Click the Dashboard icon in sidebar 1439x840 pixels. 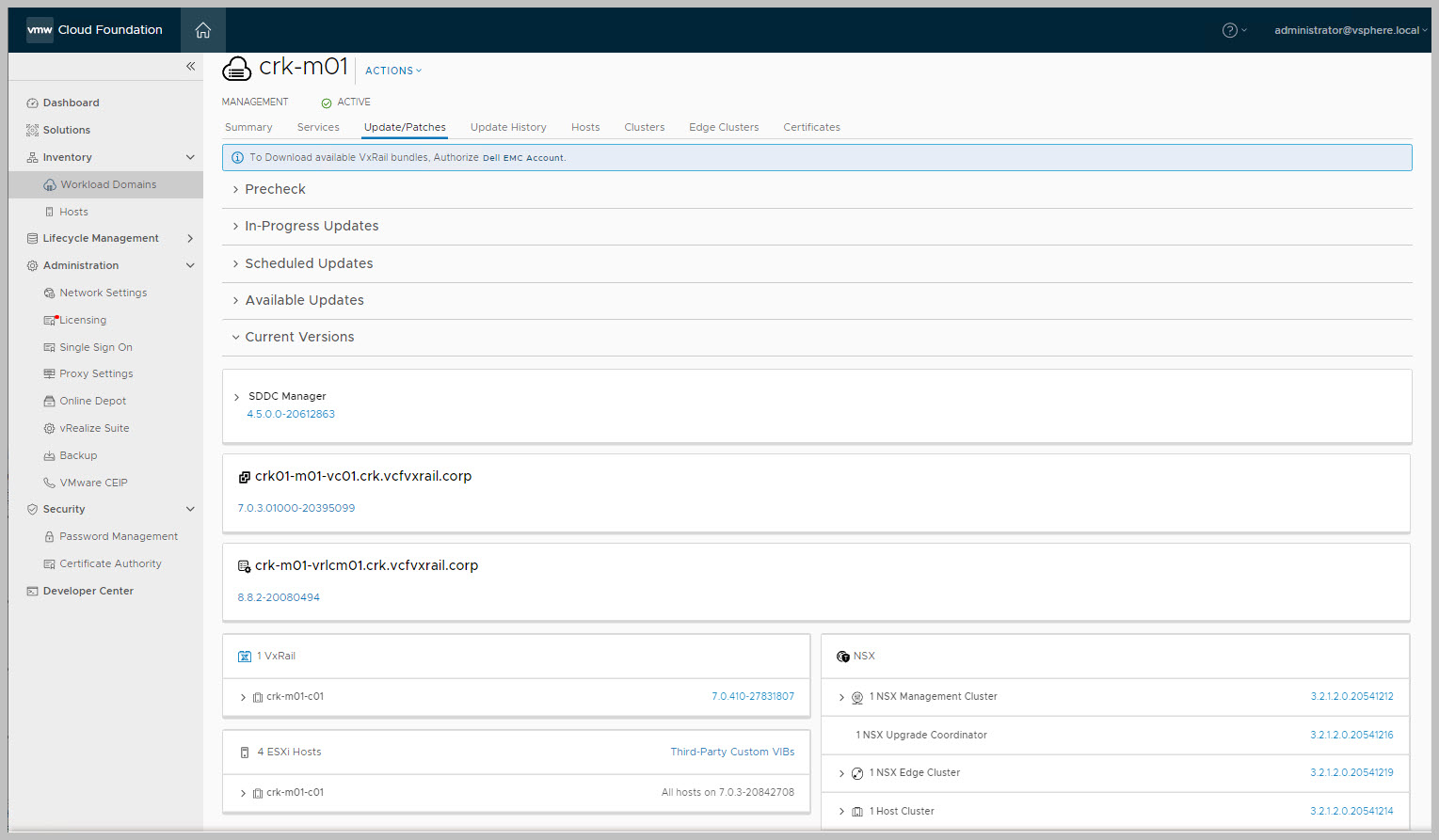point(33,103)
